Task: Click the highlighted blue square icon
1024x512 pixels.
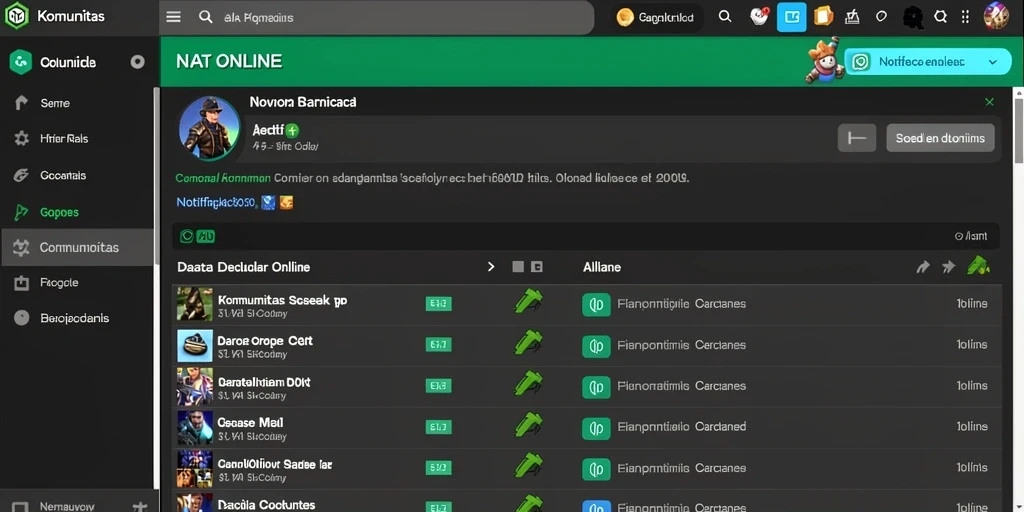Action: (792, 17)
